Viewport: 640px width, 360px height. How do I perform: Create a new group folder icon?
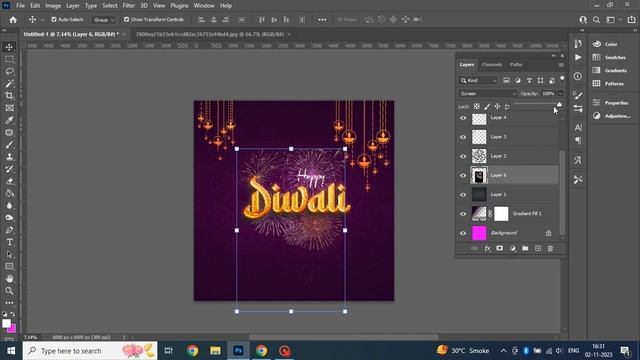525,249
